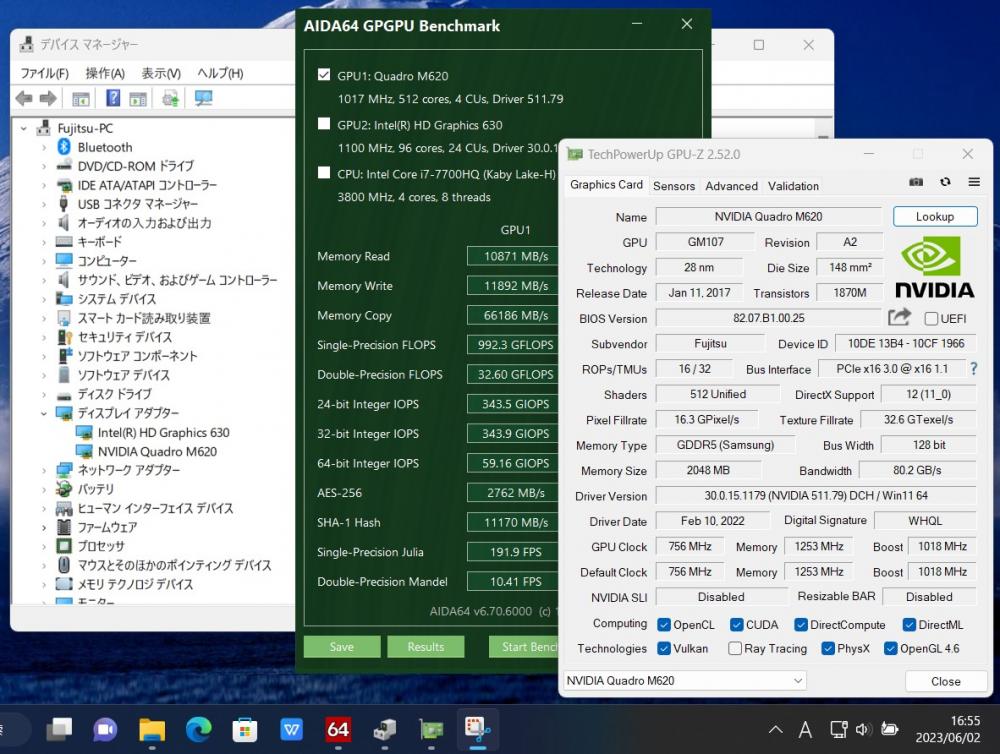Open Microsoft Store from the taskbar
This screenshot has width=1000, height=754.
click(245, 729)
